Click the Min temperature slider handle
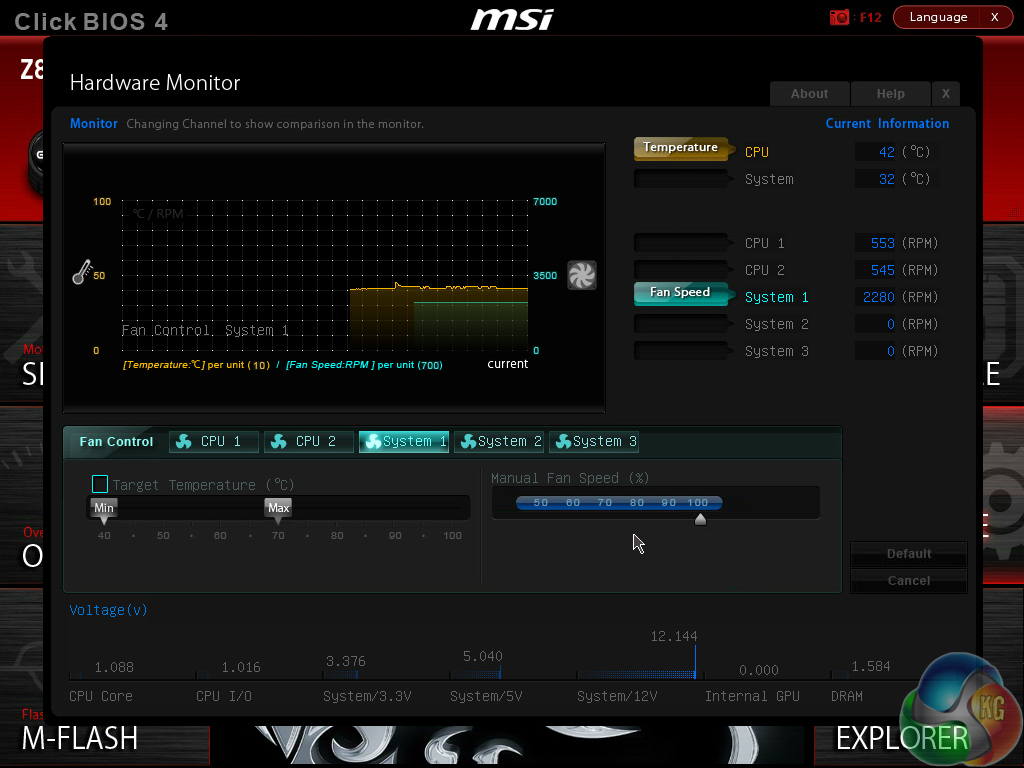1024x768 pixels. (x=104, y=510)
